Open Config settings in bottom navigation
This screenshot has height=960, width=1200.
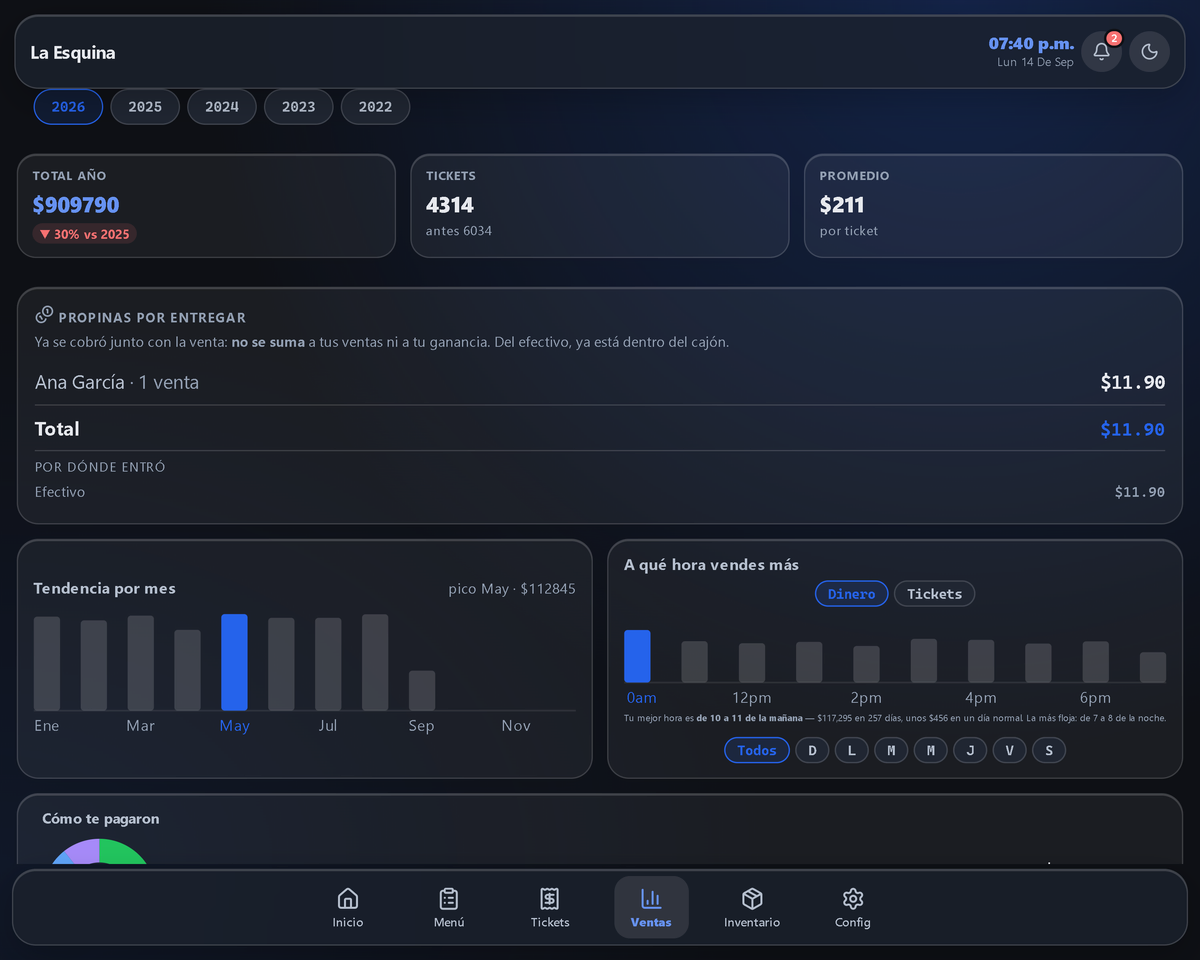(x=853, y=908)
